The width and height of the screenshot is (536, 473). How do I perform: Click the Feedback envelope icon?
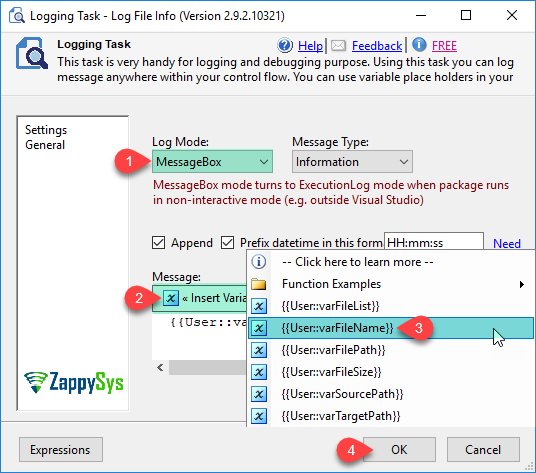click(338, 45)
